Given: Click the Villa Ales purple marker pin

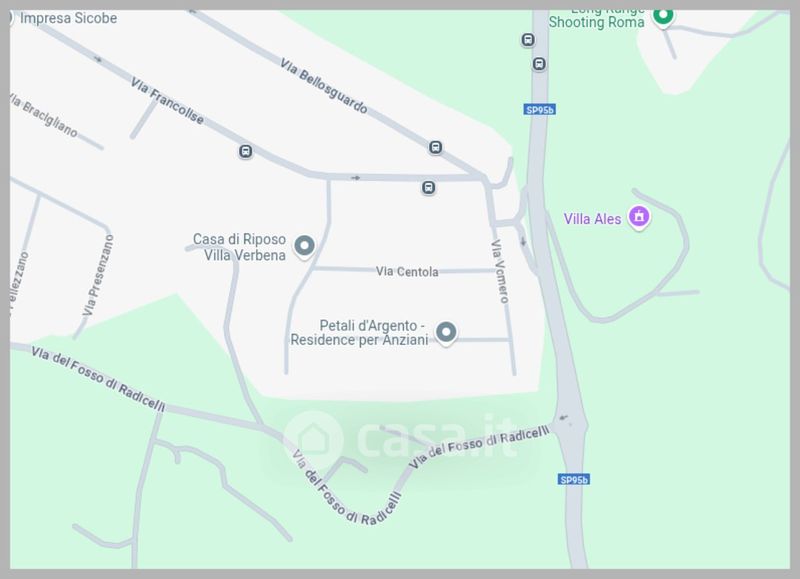Looking at the screenshot, I should click(639, 217).
